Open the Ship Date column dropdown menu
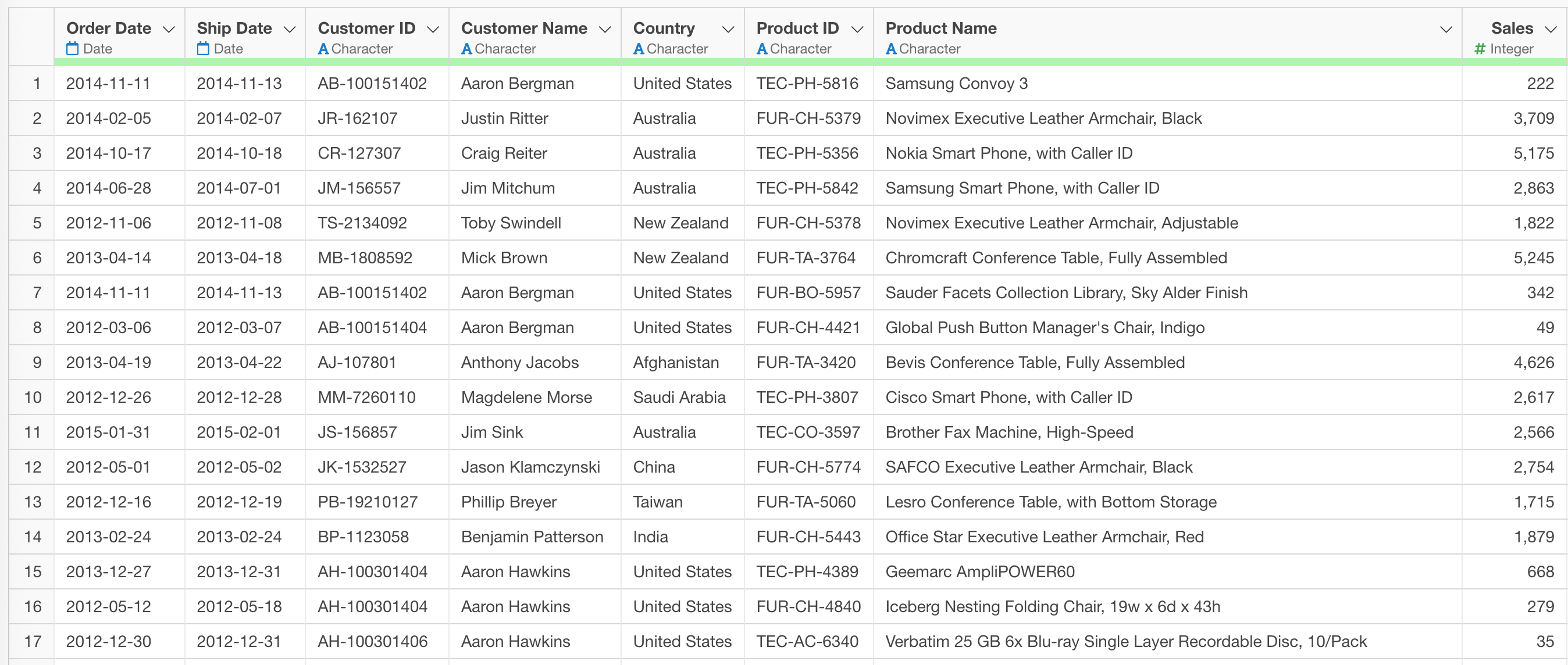 pyautogui.click(x=290, y=29)
